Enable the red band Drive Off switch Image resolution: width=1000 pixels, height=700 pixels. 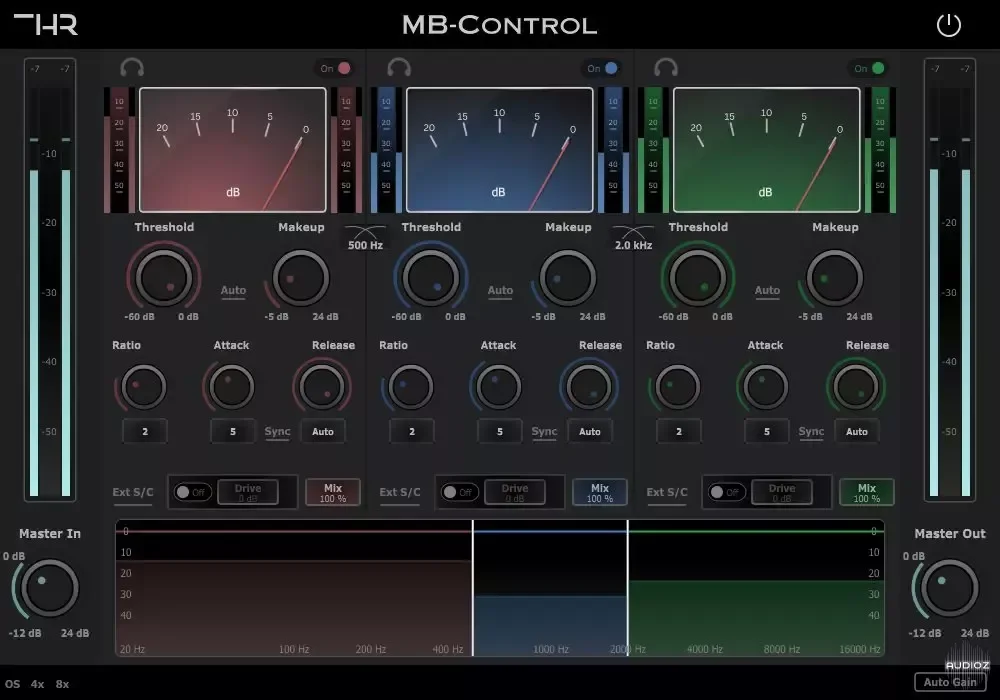coord(192,492)
